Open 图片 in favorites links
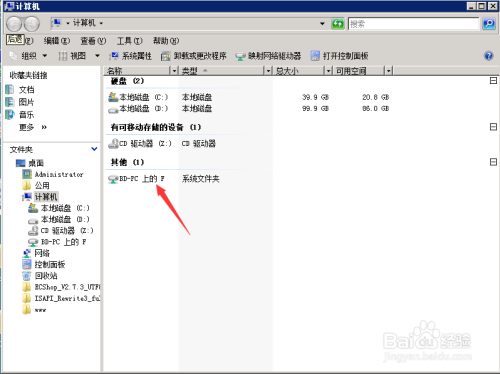 [x=20, y=102]
